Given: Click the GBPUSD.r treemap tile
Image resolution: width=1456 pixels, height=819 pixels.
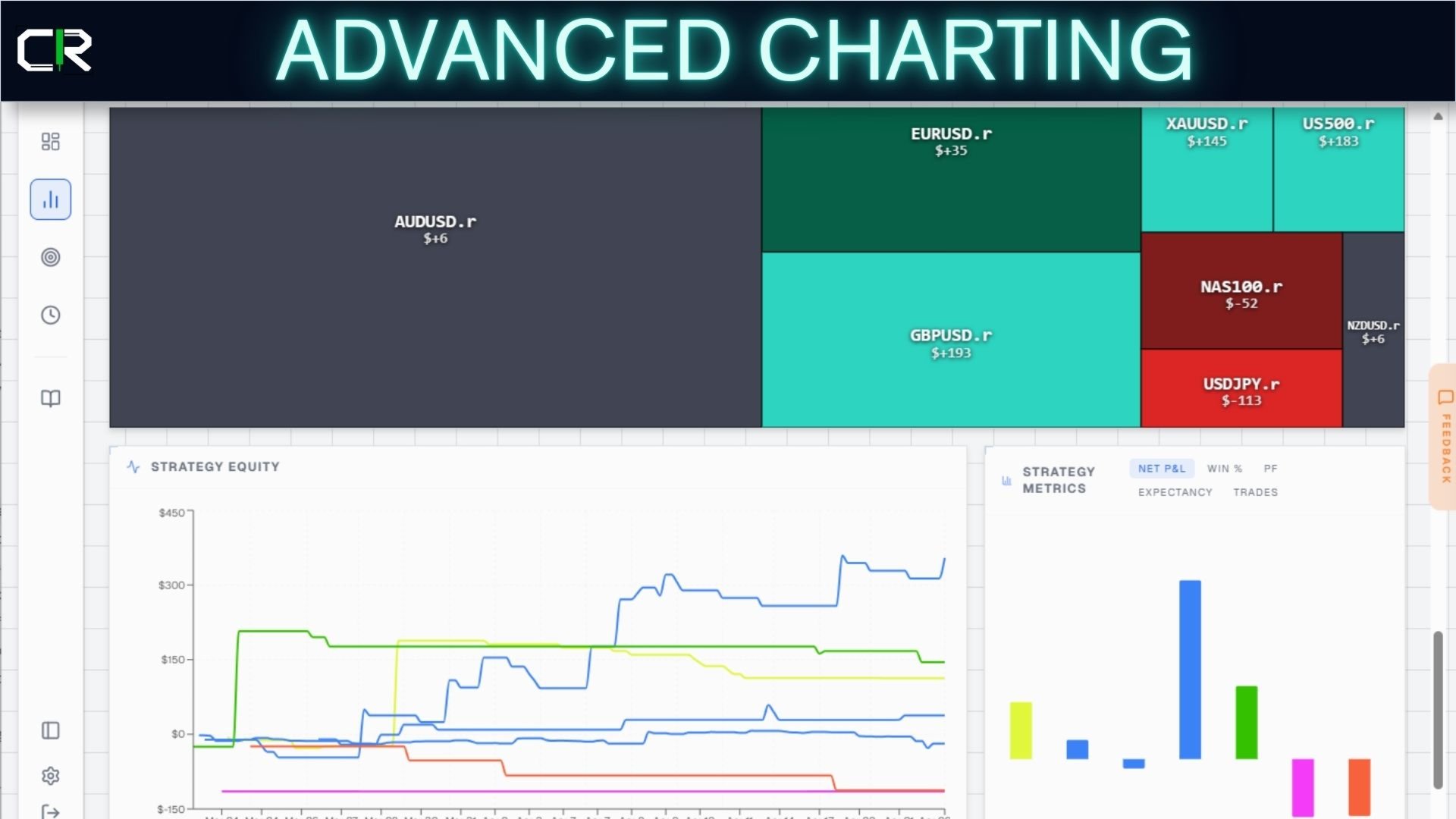Looking at the screenshot, I should tap(950, 340).
